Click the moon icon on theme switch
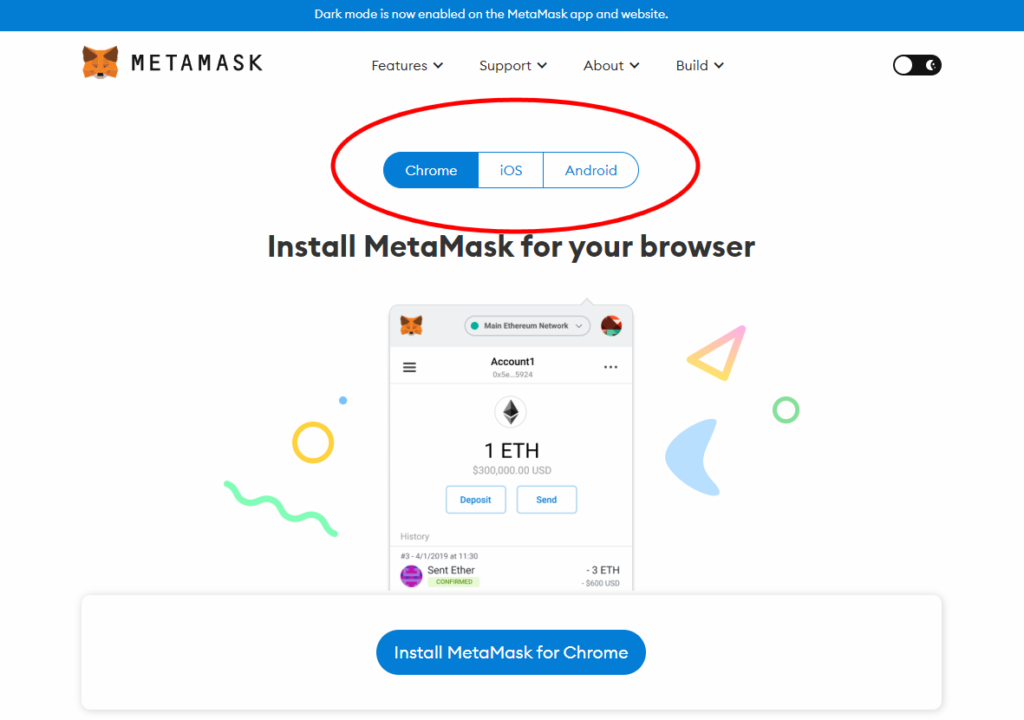 [931, 65]
